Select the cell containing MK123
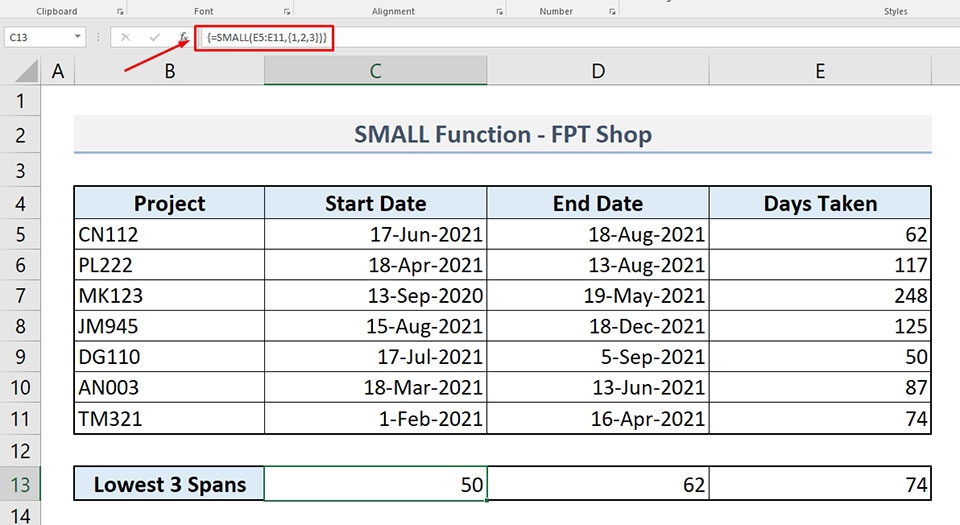Viewport: 960px width, 525px height. coord(170,296)
